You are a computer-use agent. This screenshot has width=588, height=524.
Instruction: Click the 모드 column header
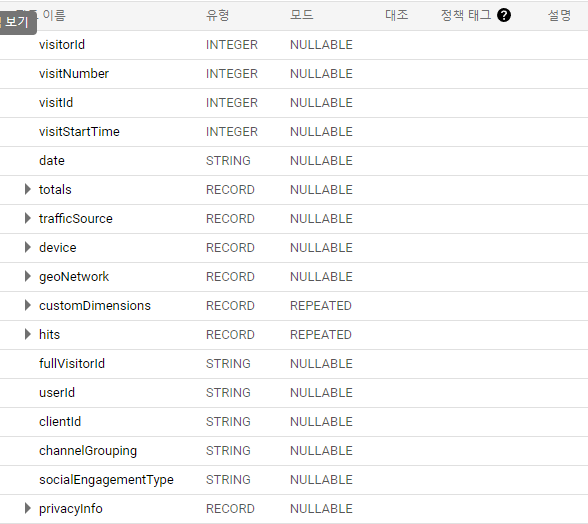(x=302, y=15)
